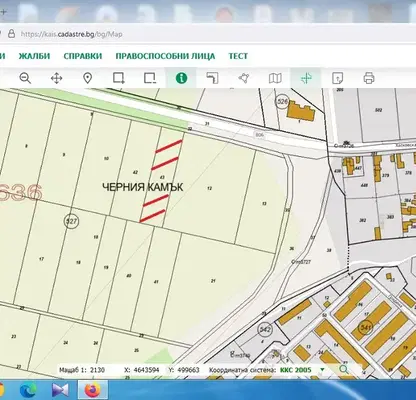Choose the rectangle add-selection tool

click(x=119, y=78)
